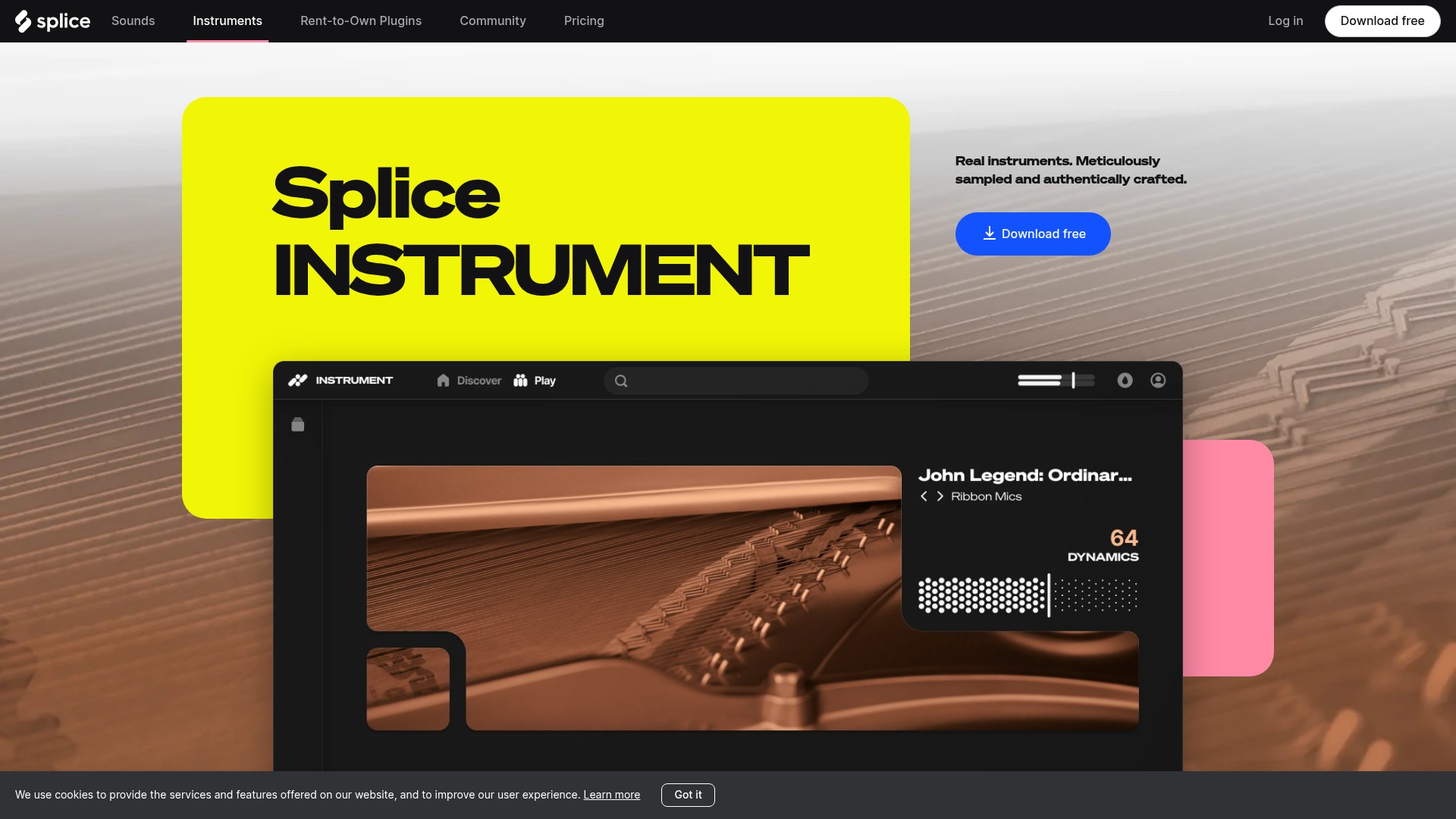This screenshot has width=1456, height=819.
Task: Click the Ribbon Mics preset name
Action: pos(987,496)
